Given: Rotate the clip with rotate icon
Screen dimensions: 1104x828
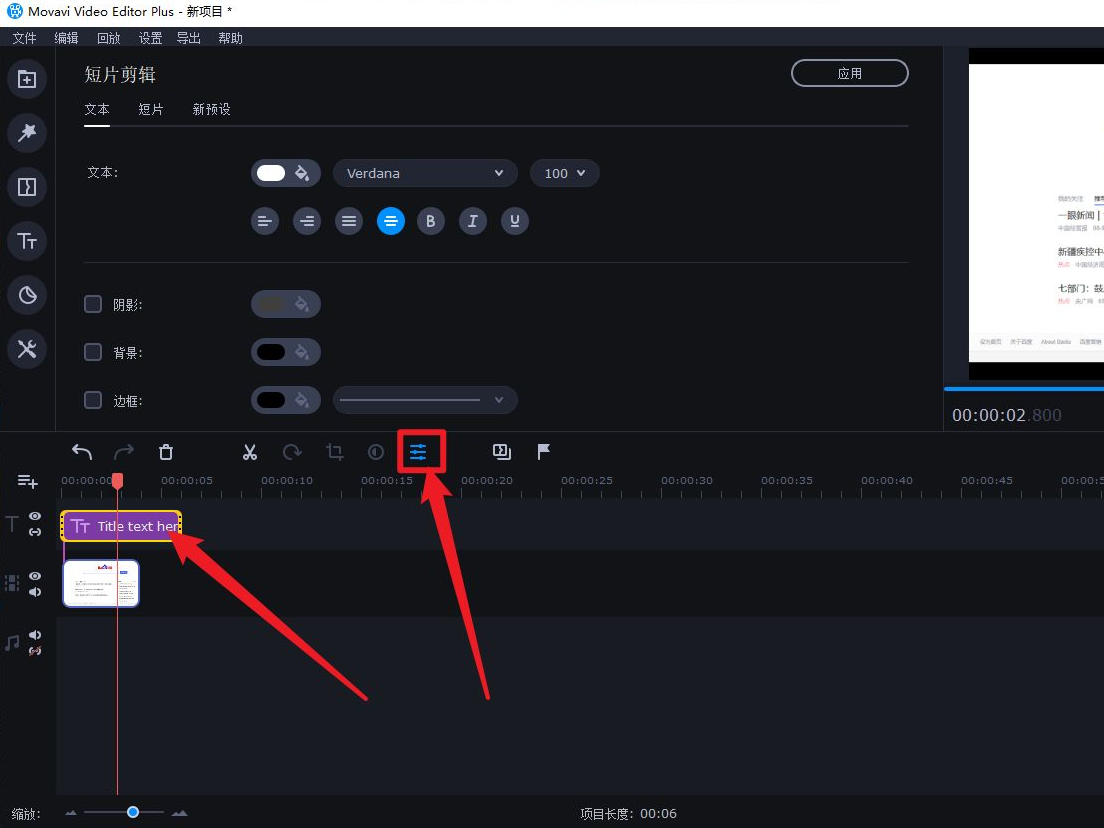Looking at the screenshot, I should pyautogui.click(x=292, y=452).
